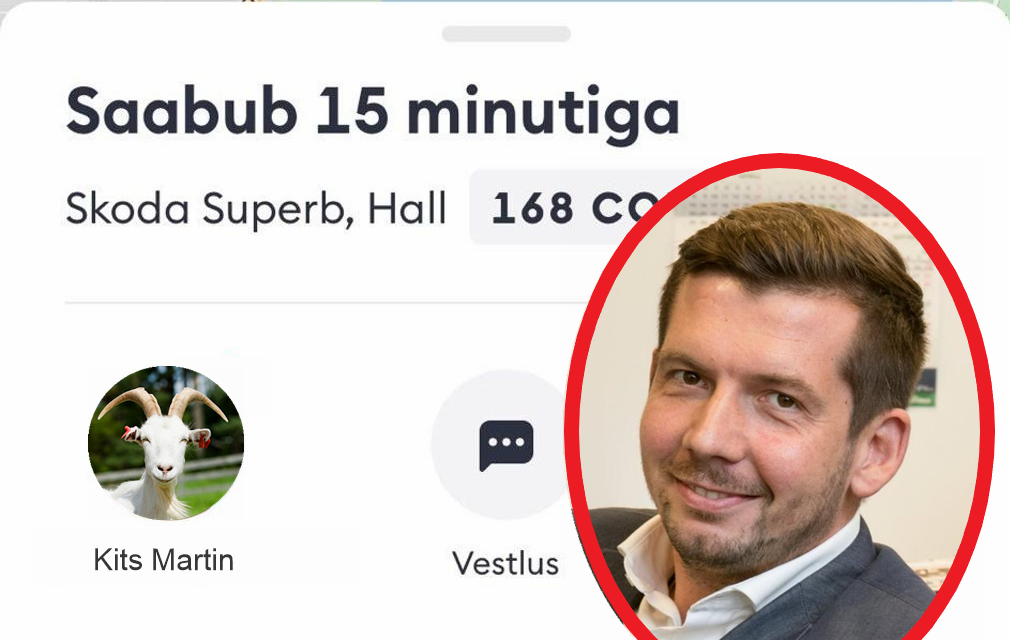
Task: Click the Saabub 15 minutiga heading
Action: tap(373, 112)
